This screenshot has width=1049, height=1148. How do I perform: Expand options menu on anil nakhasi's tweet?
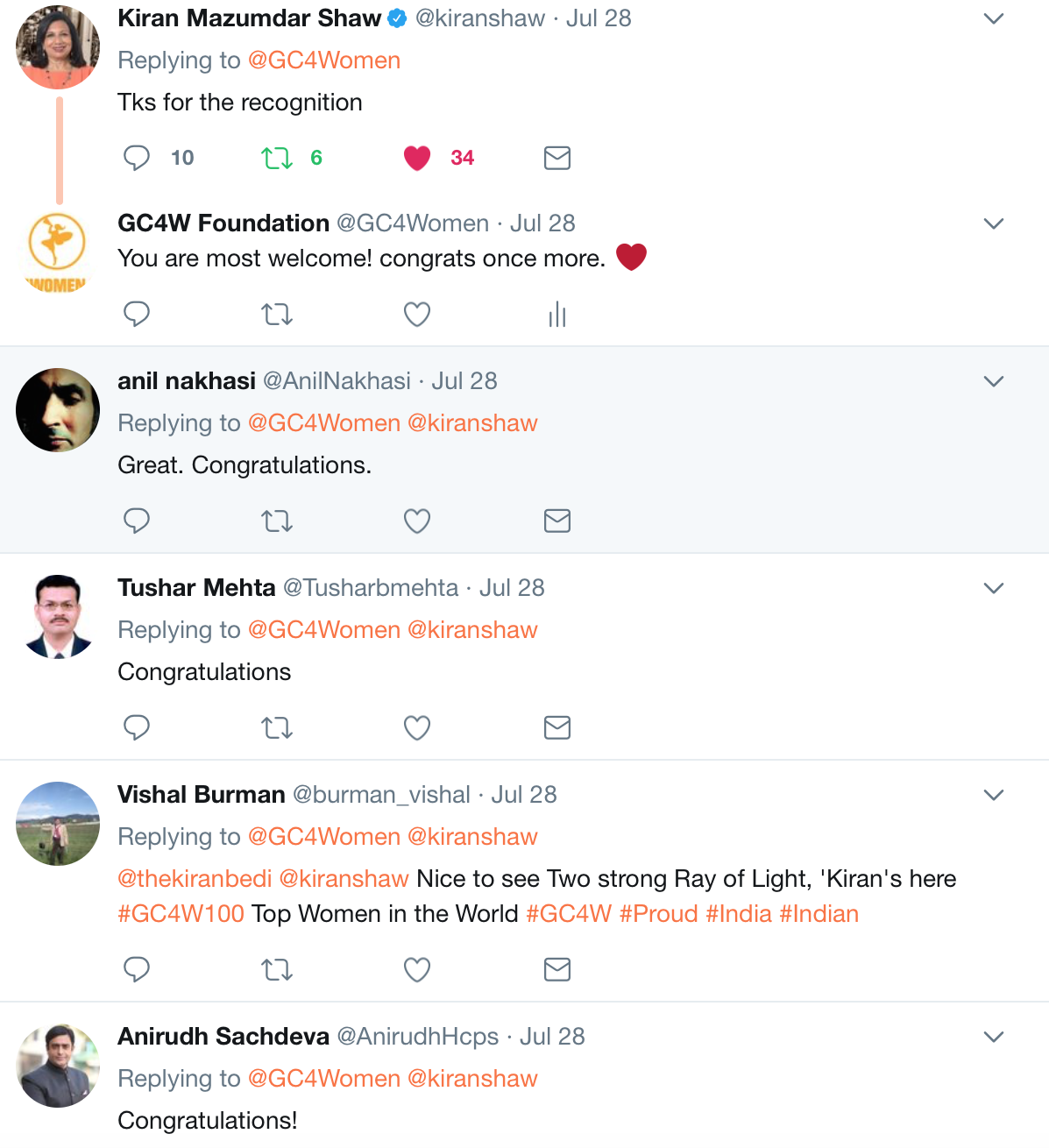tap(993, 381)
